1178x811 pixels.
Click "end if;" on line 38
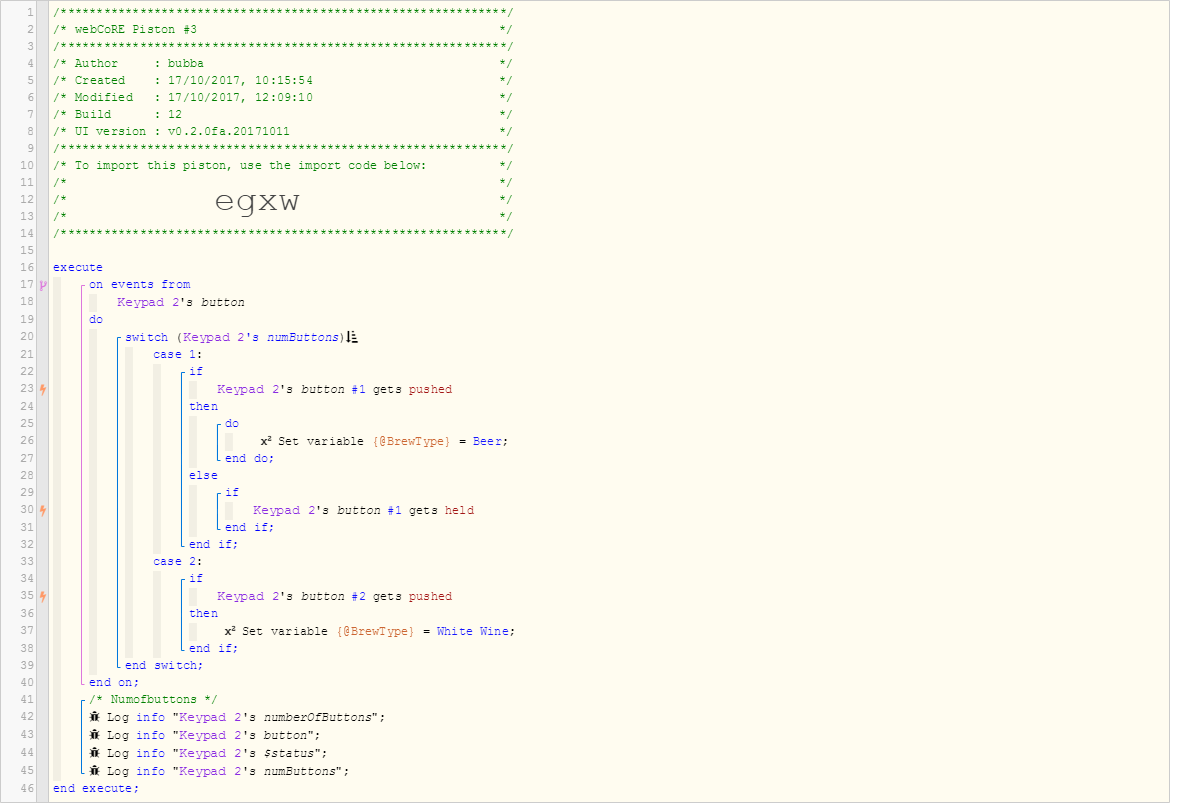point(213,649)
